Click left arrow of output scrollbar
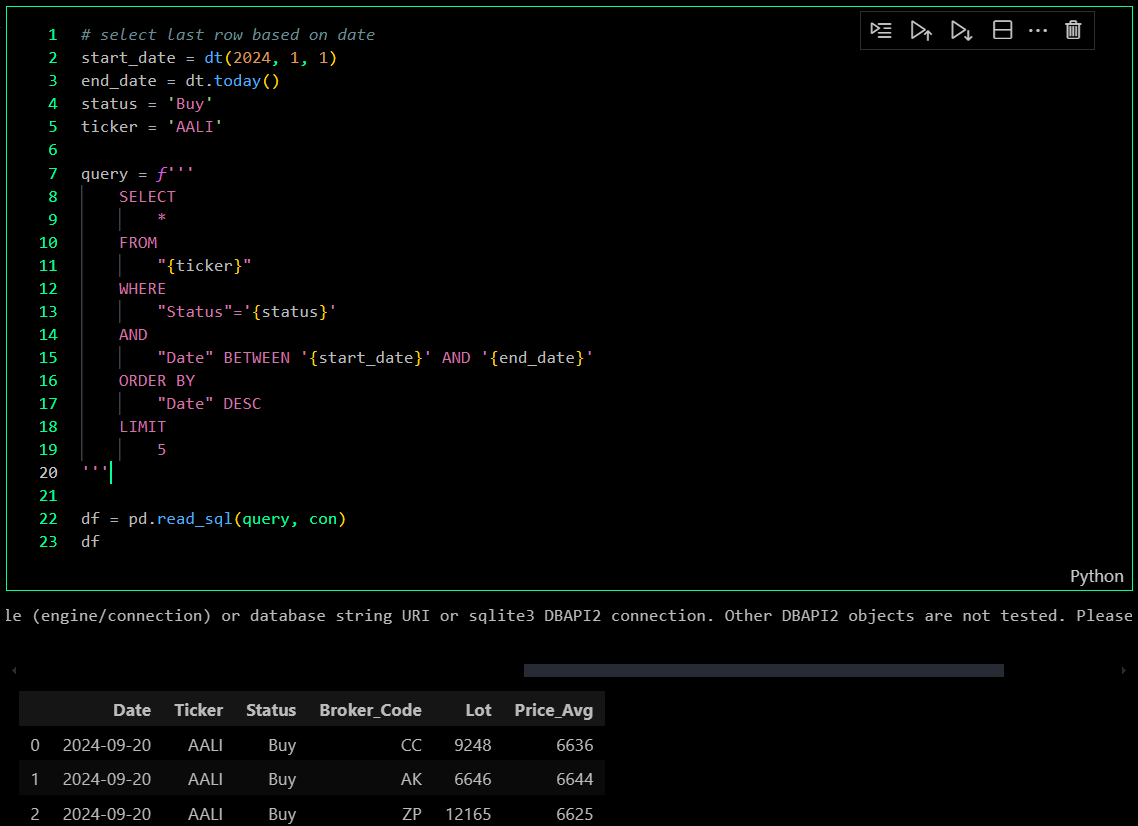 coord(14,671)
